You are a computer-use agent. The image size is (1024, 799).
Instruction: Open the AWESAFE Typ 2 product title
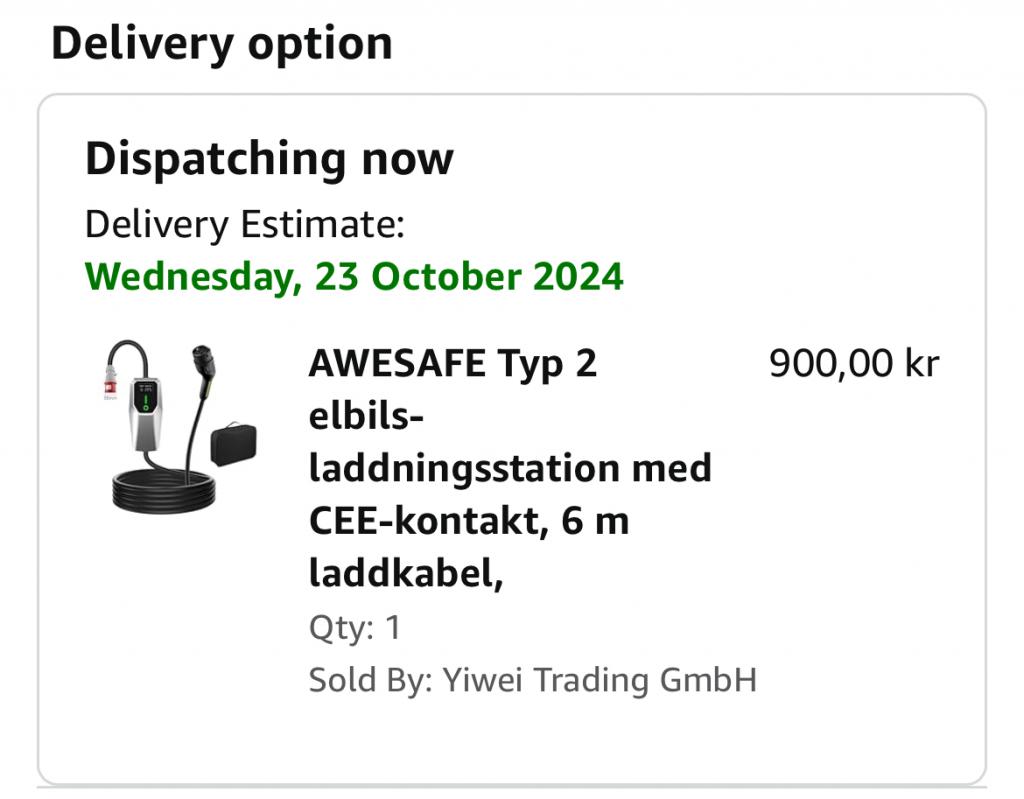tap(452, 364)
